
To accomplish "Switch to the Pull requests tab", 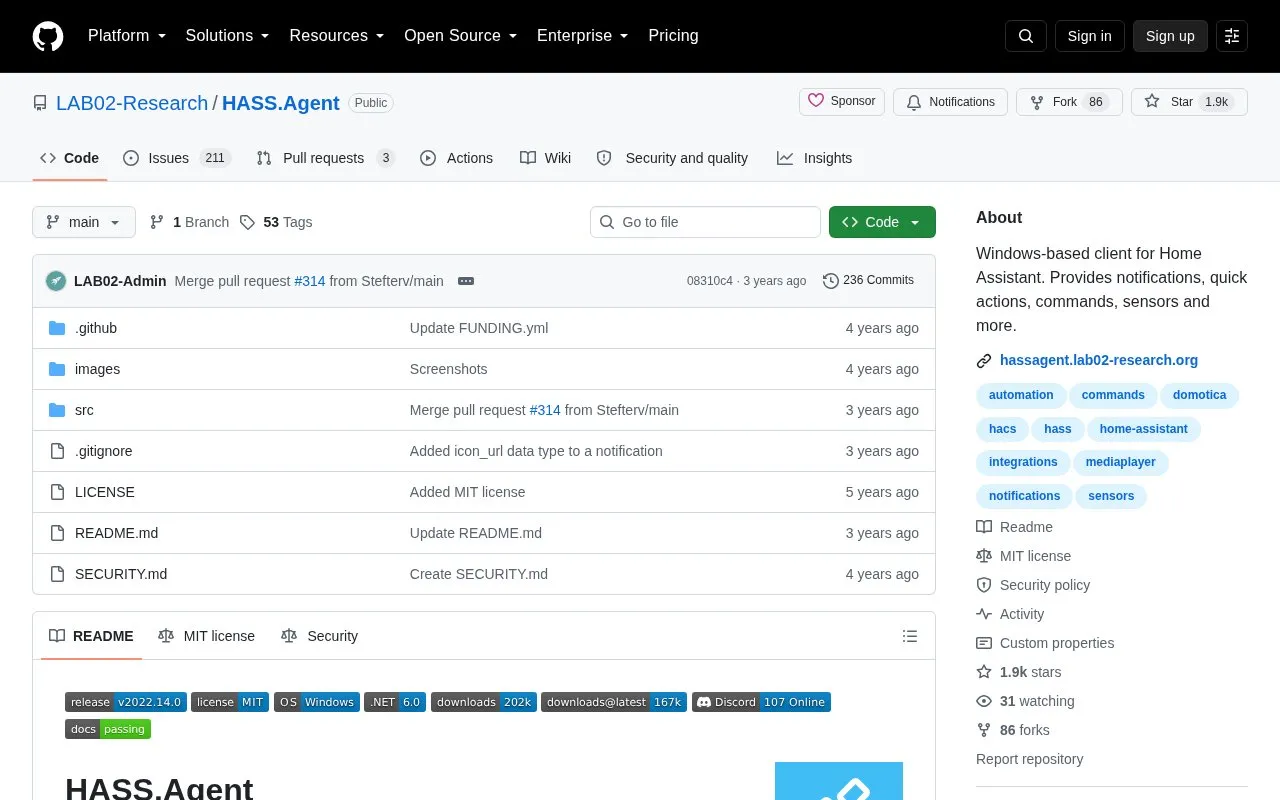I will tap(326, 158).
